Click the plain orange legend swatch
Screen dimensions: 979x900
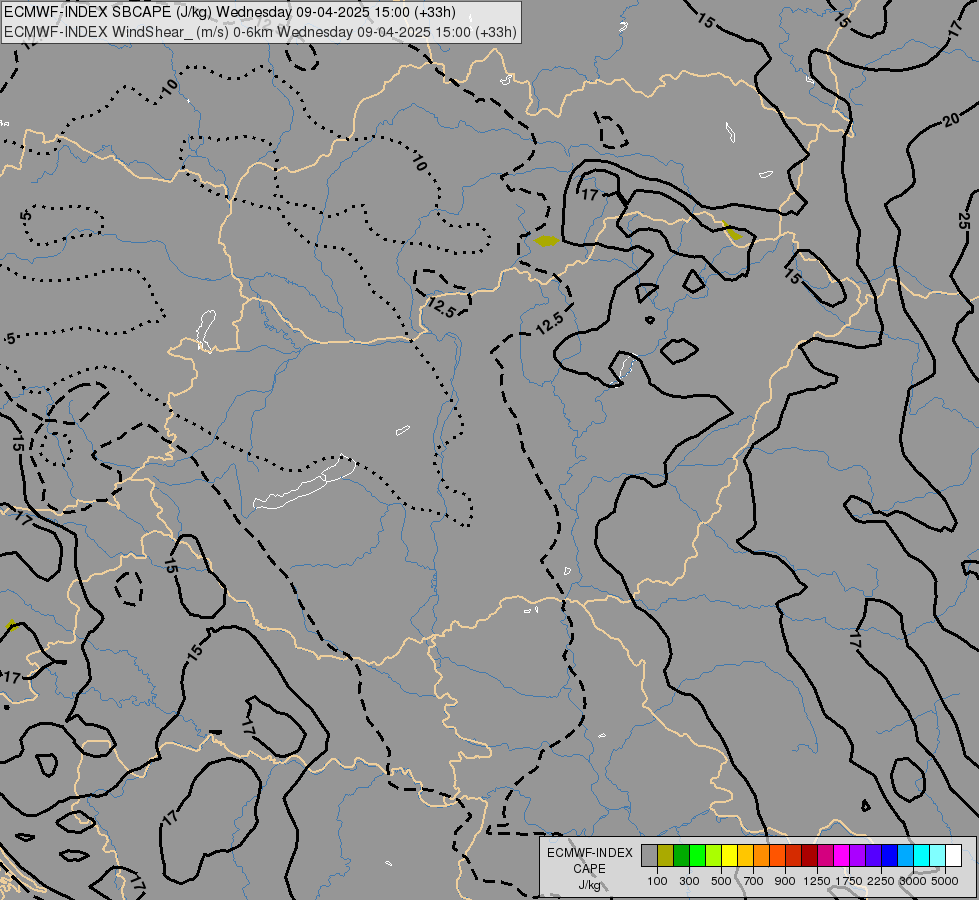point(762,855)
